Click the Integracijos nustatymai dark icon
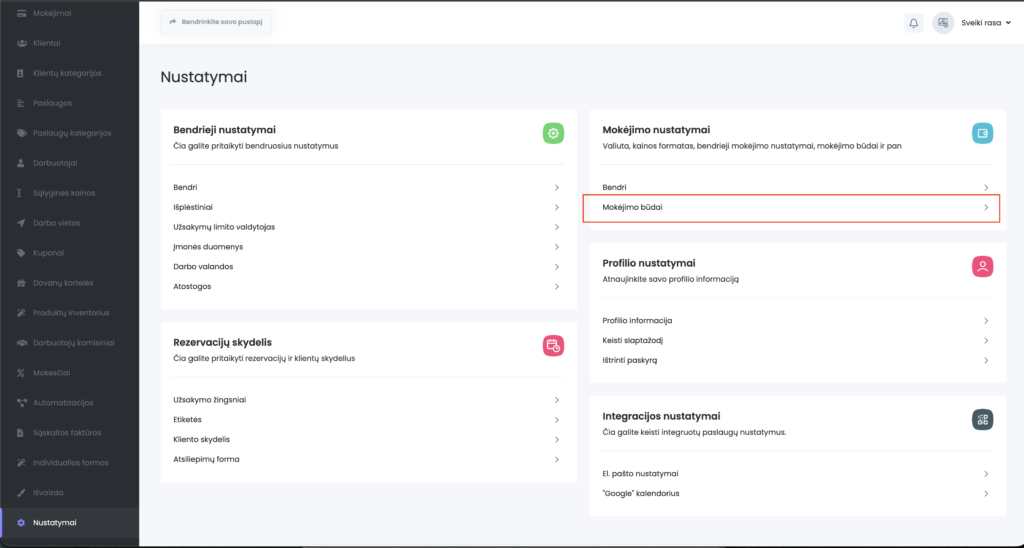Viewport: 1024px width, 548px height. click(x=982, y=420)
